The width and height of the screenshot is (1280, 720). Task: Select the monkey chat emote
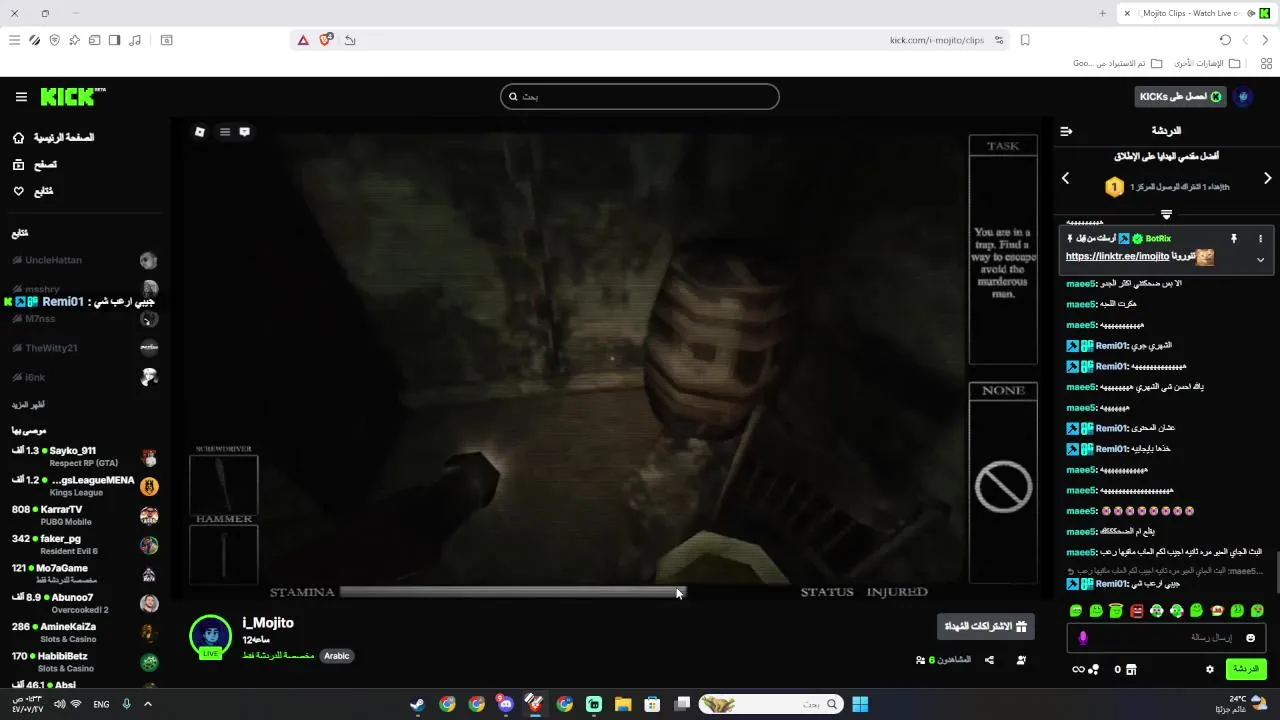coord(1217,610)
